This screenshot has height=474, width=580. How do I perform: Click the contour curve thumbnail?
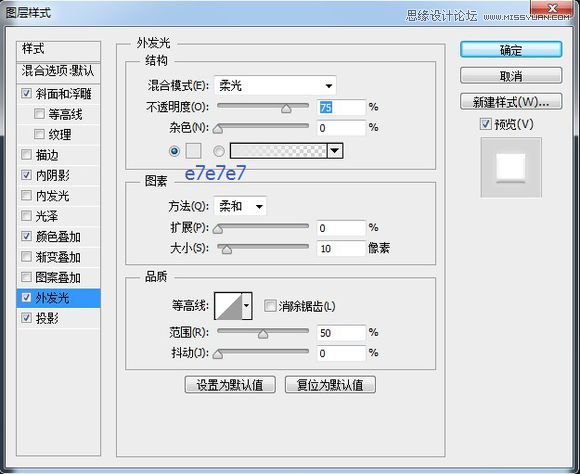[x=228, y=306]
